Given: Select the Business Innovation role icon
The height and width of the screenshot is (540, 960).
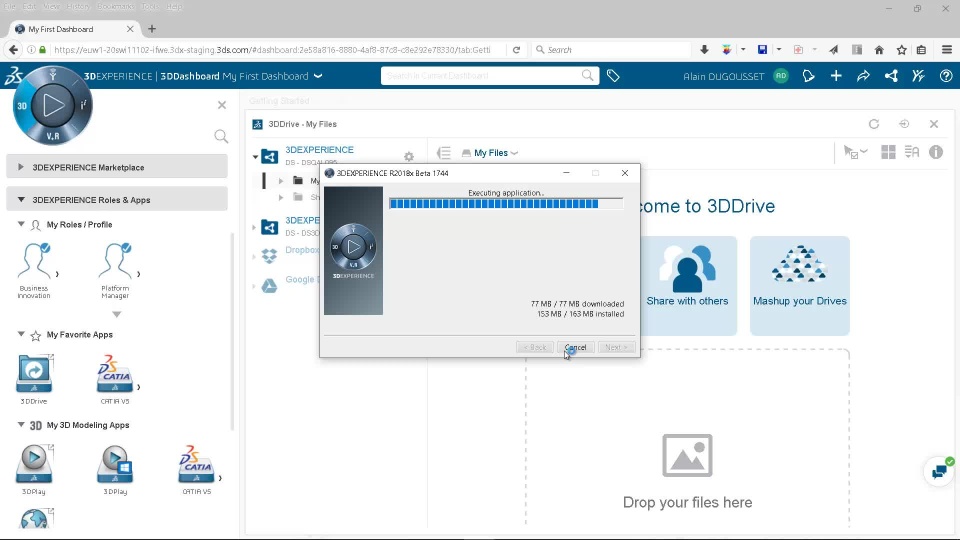Looking at the screenshot, I should click(34, 261).
